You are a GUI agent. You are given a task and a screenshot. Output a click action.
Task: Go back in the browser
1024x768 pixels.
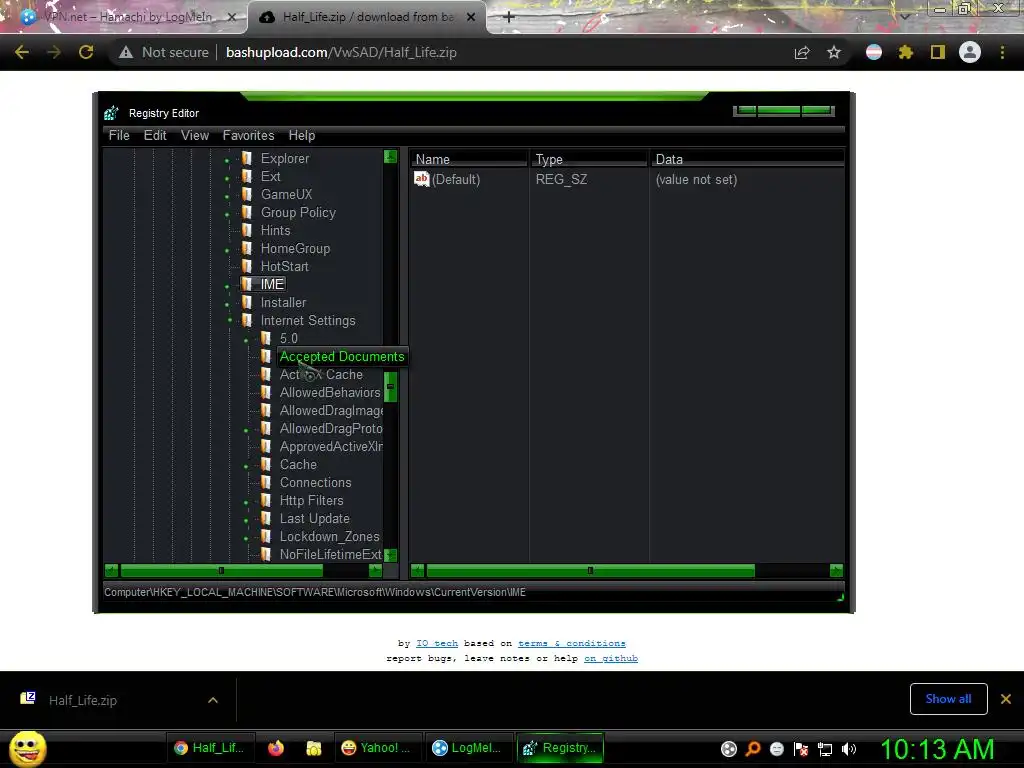(x=22, y=52)
